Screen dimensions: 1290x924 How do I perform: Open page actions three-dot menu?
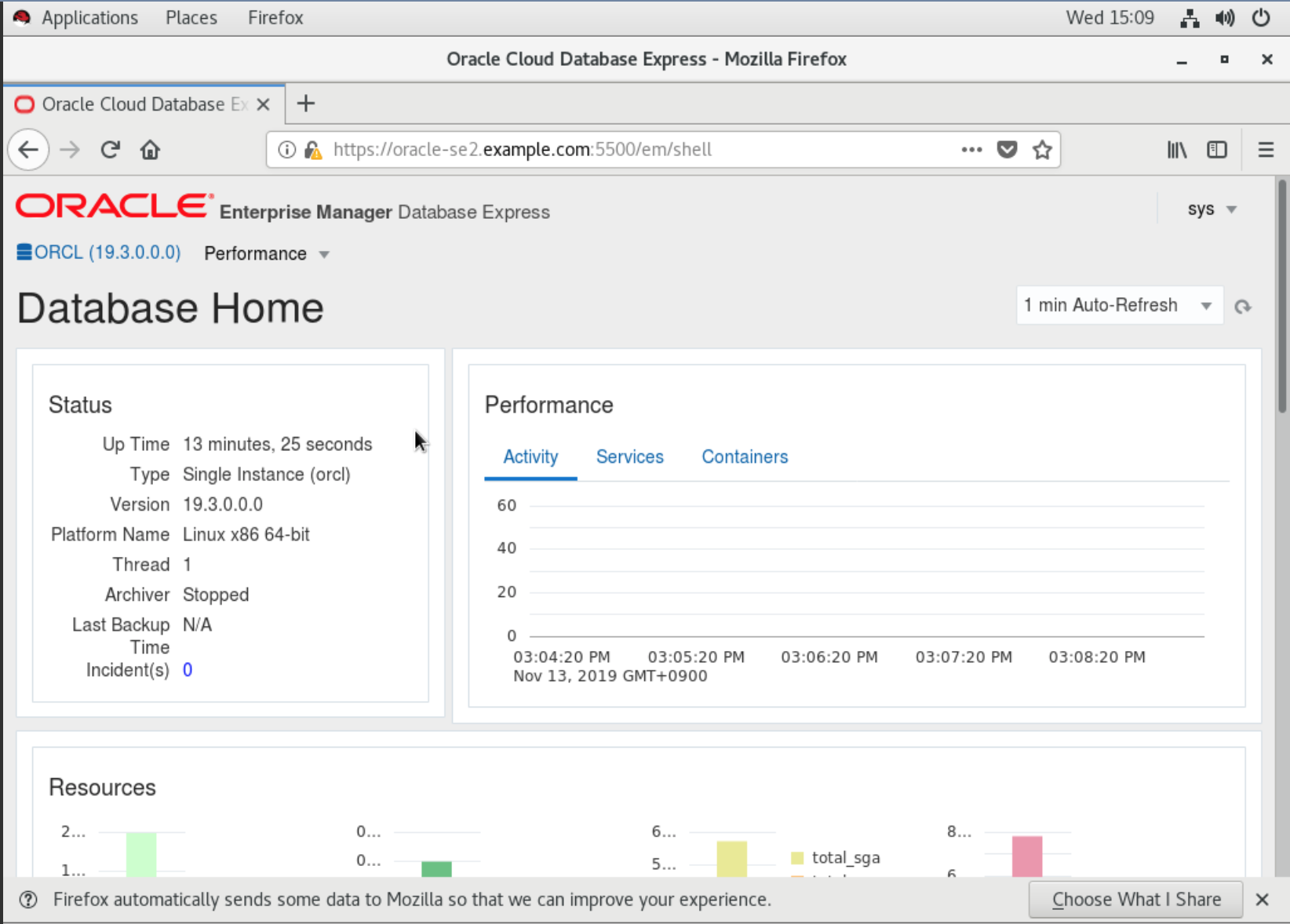tap(971, 149)
